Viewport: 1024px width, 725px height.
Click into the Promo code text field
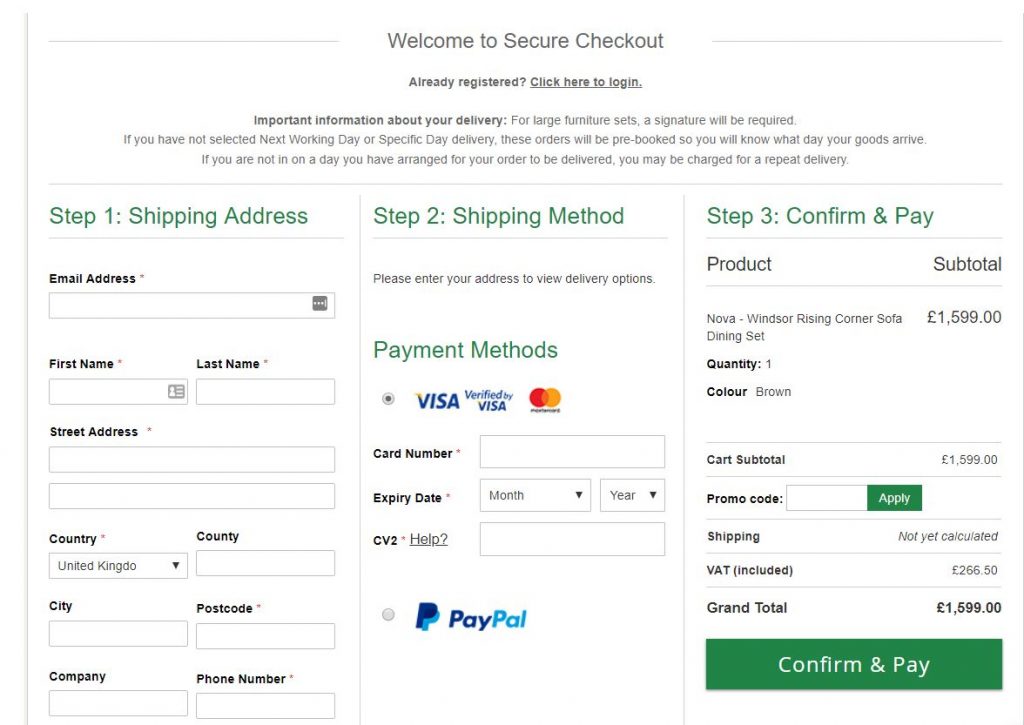pyautogui.click(x=827, y=498)
